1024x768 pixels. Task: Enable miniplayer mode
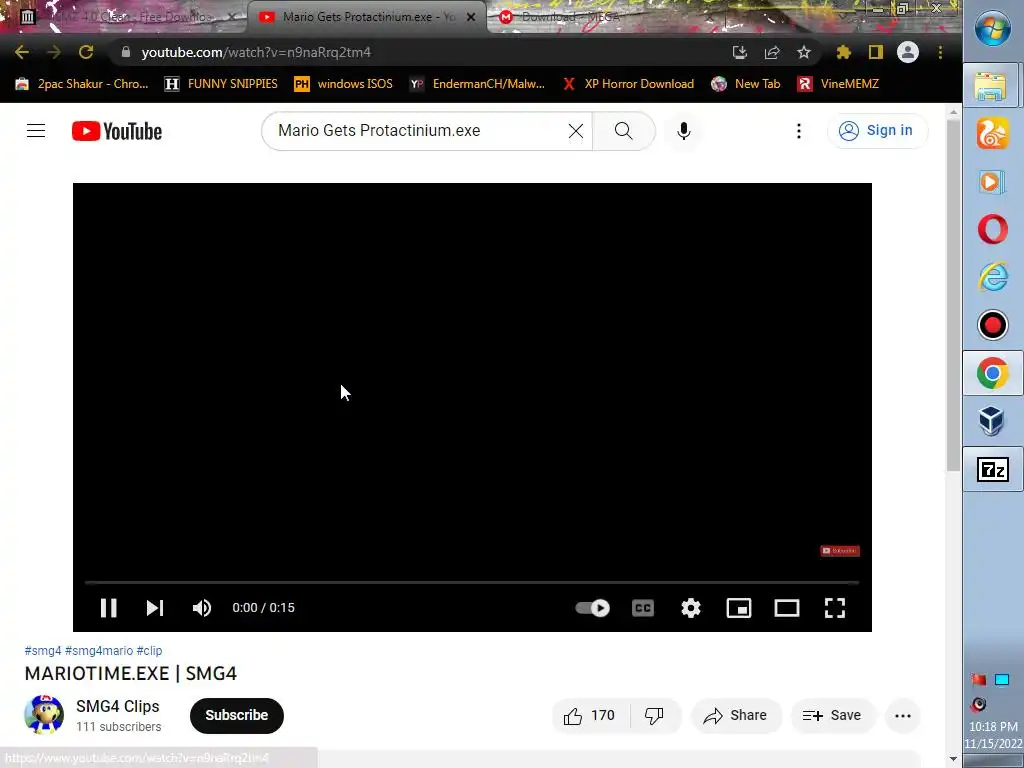739,608
